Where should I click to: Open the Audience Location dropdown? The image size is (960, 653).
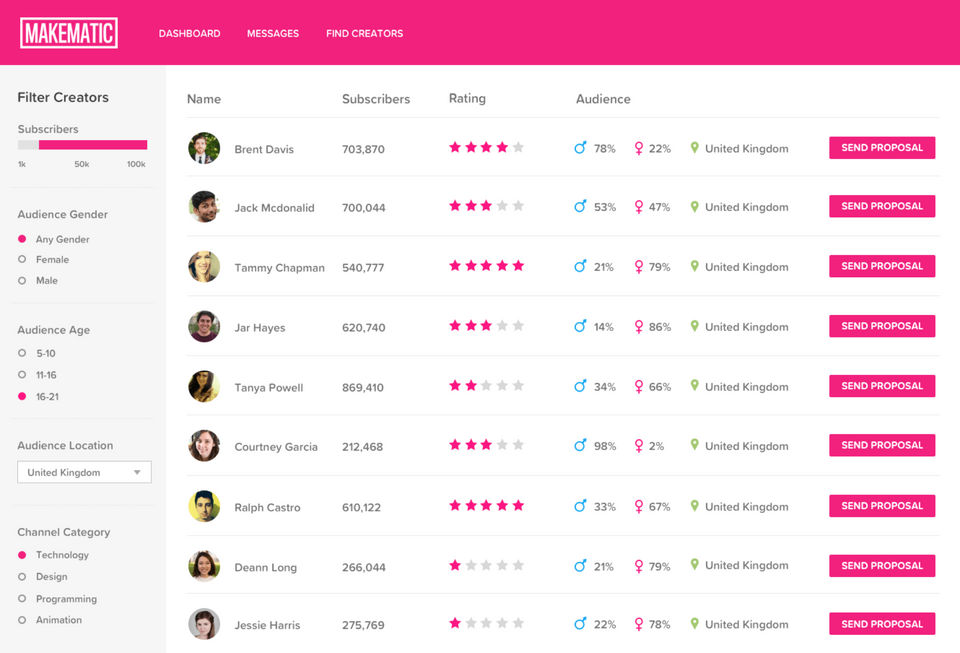point(84,472)
